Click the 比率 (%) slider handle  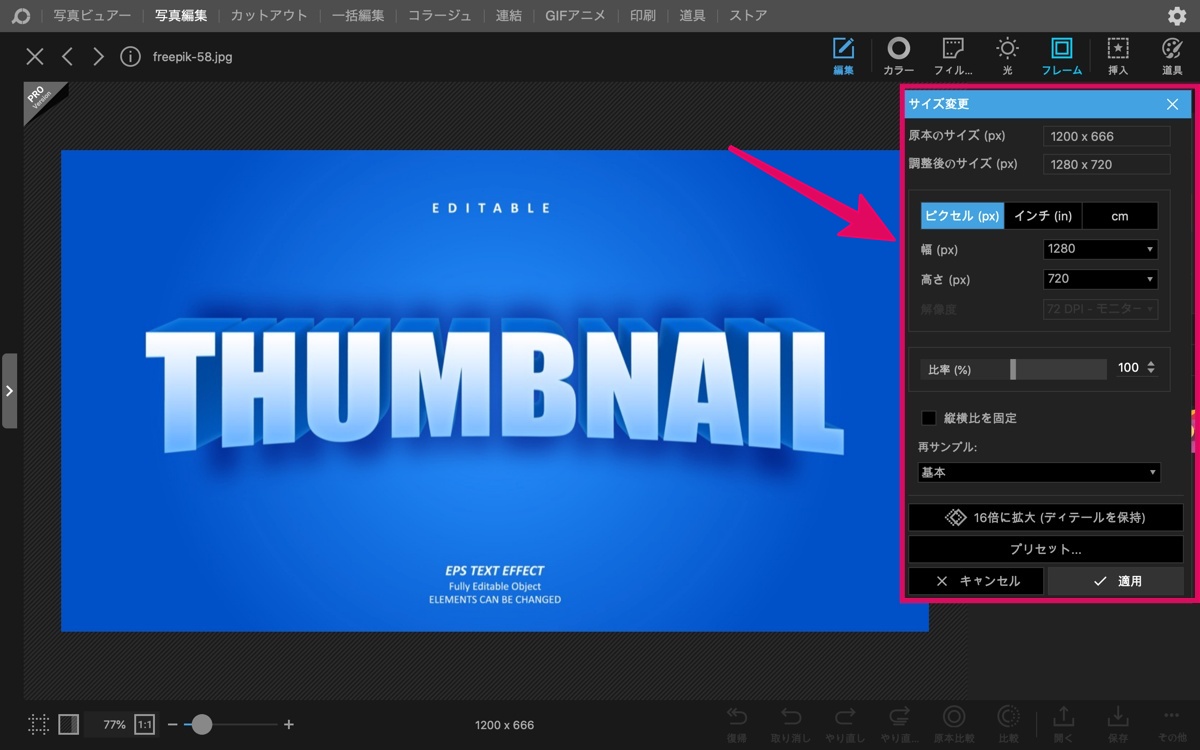pyautogui.click(x=1013, y=369)
